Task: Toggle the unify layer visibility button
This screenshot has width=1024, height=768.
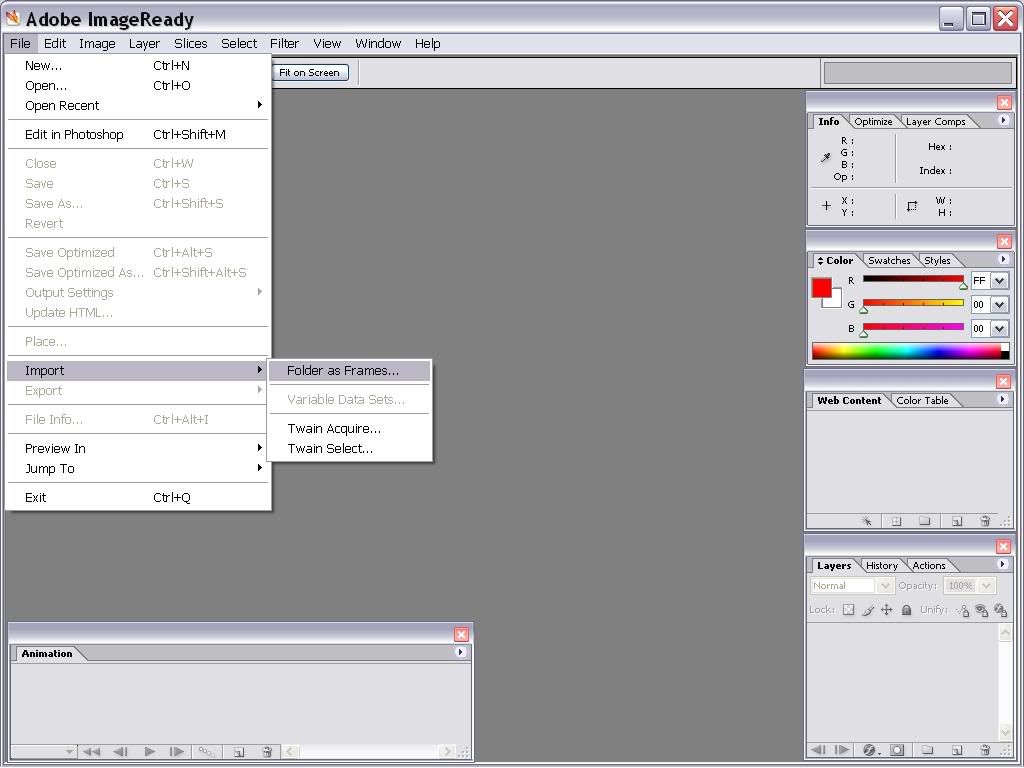Action: tap(981, 610)
